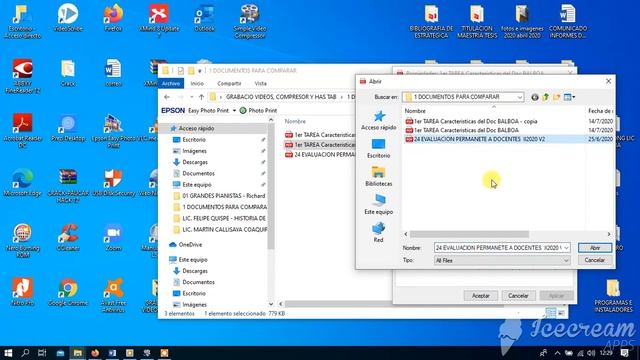Image resolution: width=640 pixels, height=360 pixels.
Task: Expand the 'Buscar en' folder dropdown
Action: pos(520,97)
